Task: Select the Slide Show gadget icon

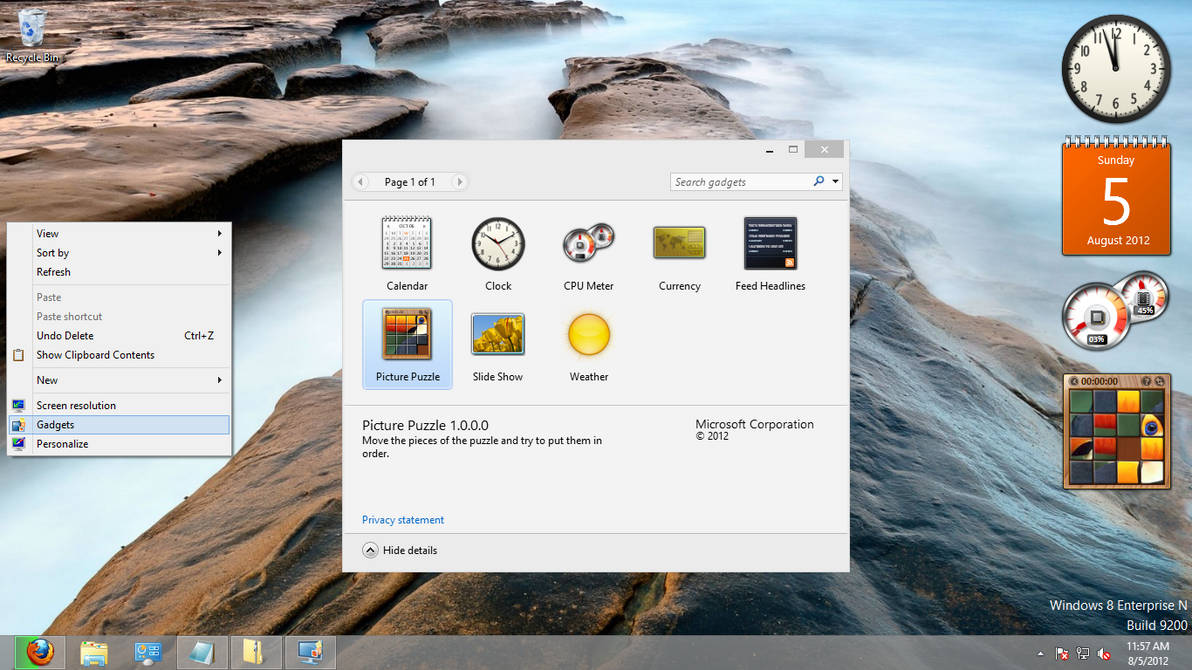Action: coord(498,334)
